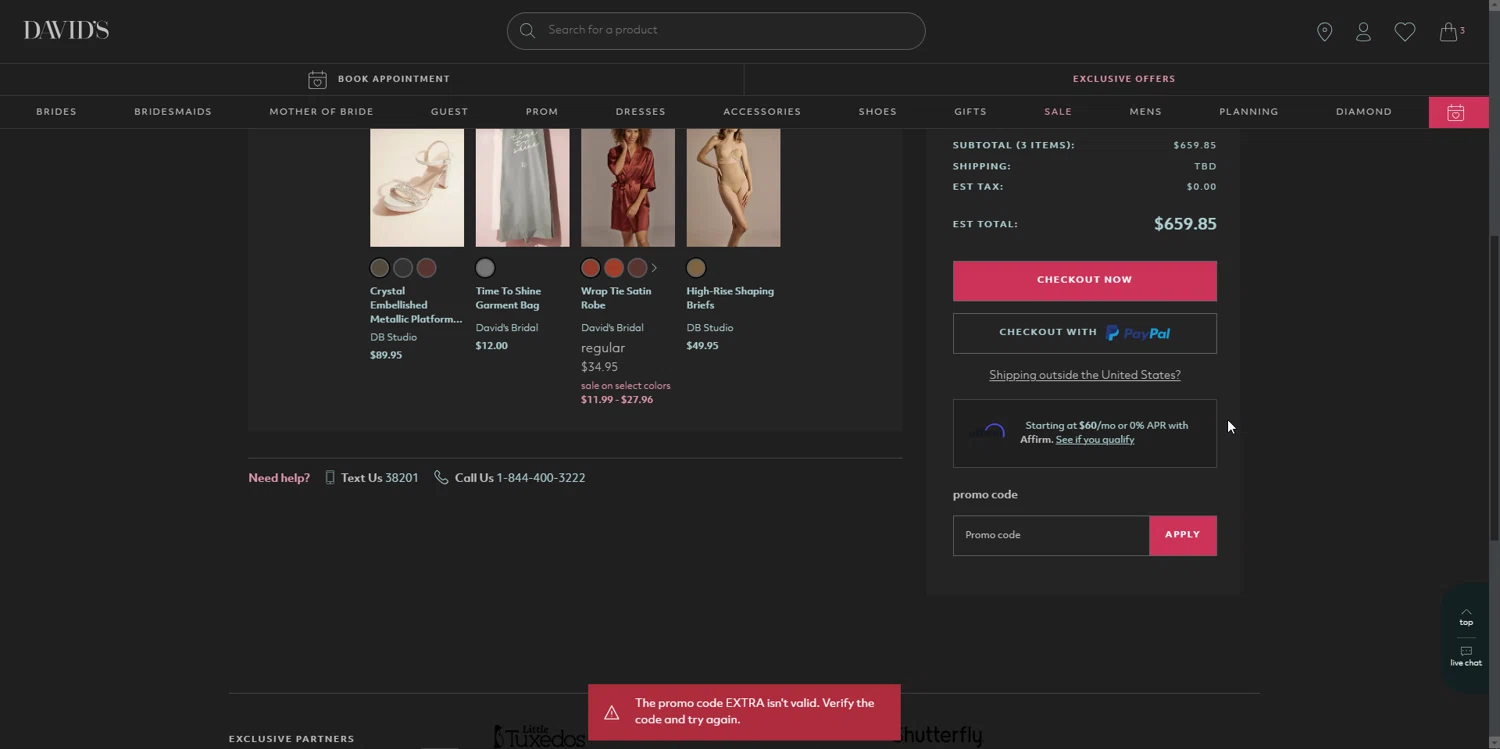Open the Prom menu
The height and width of the screenshot is (749, 1500).
pos(542,112)
